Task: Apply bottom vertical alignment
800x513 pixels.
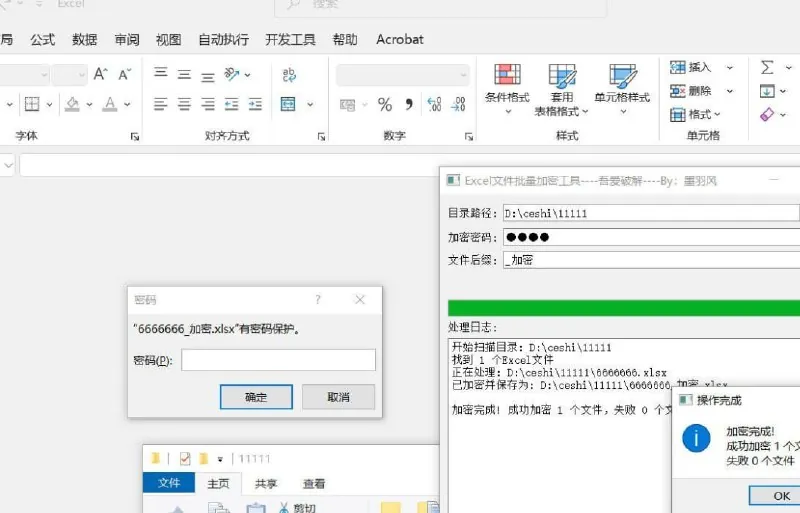Action: (x=208, y=77)
